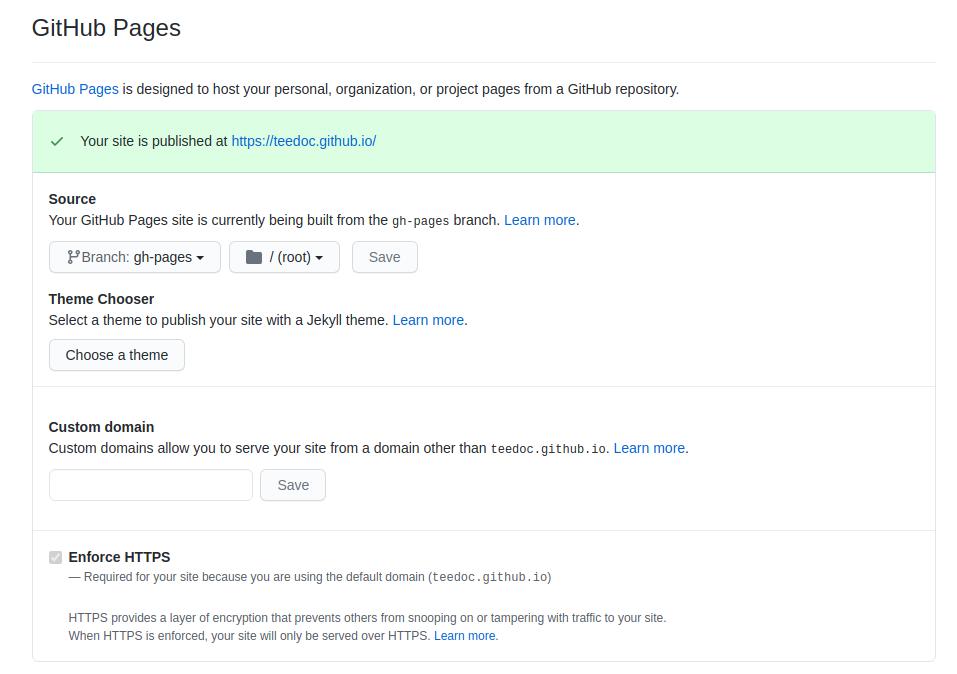Click the folder icon beside / (root)
The image size is (957, 674).
click(x=254, y=257)
